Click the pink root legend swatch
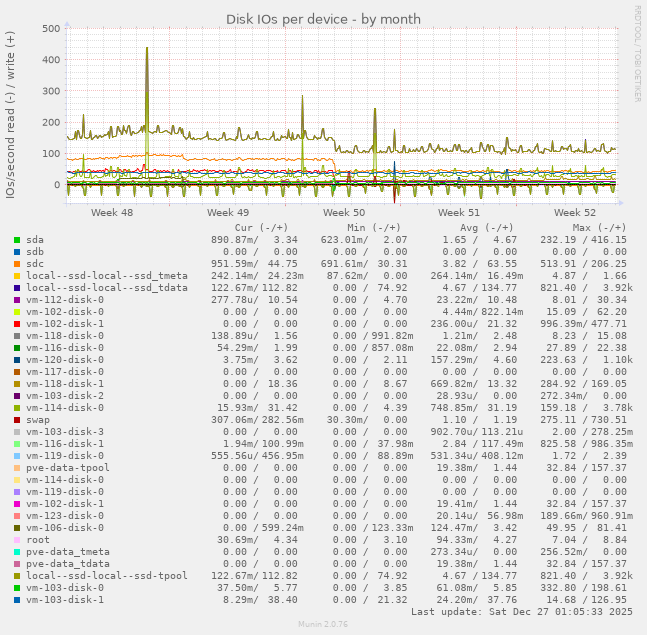 click(x=17, y=540)
